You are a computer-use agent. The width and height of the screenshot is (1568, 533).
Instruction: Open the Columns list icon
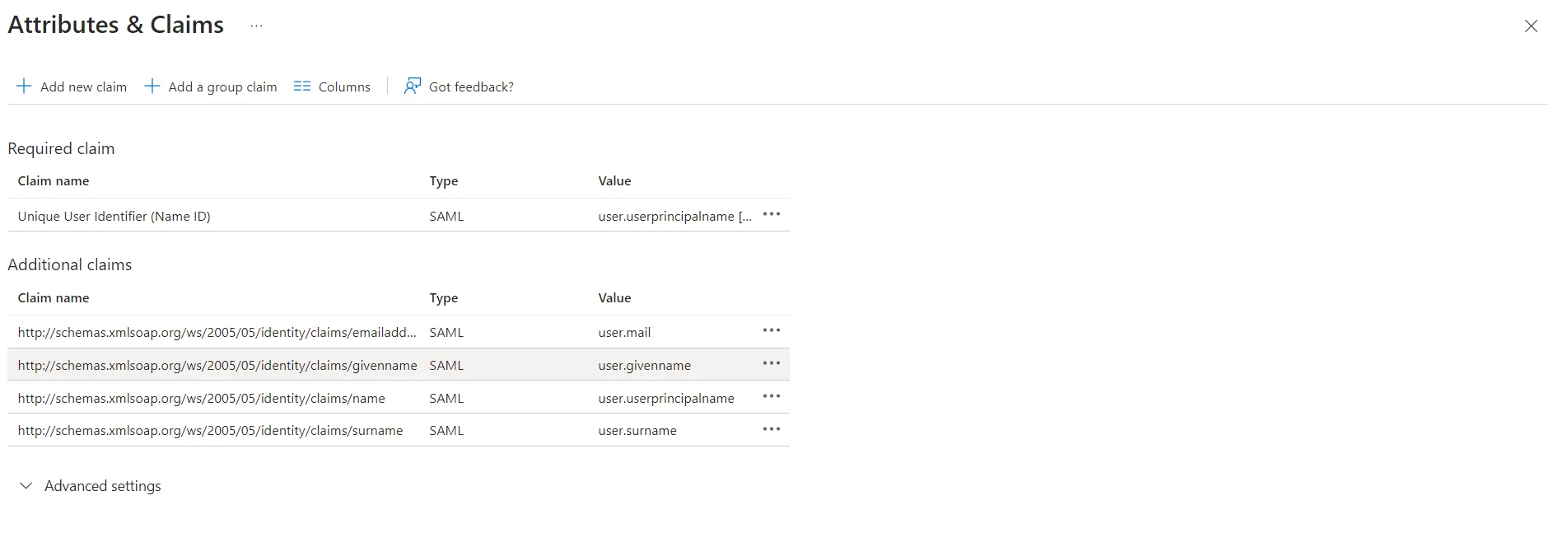tap(302, 86)
